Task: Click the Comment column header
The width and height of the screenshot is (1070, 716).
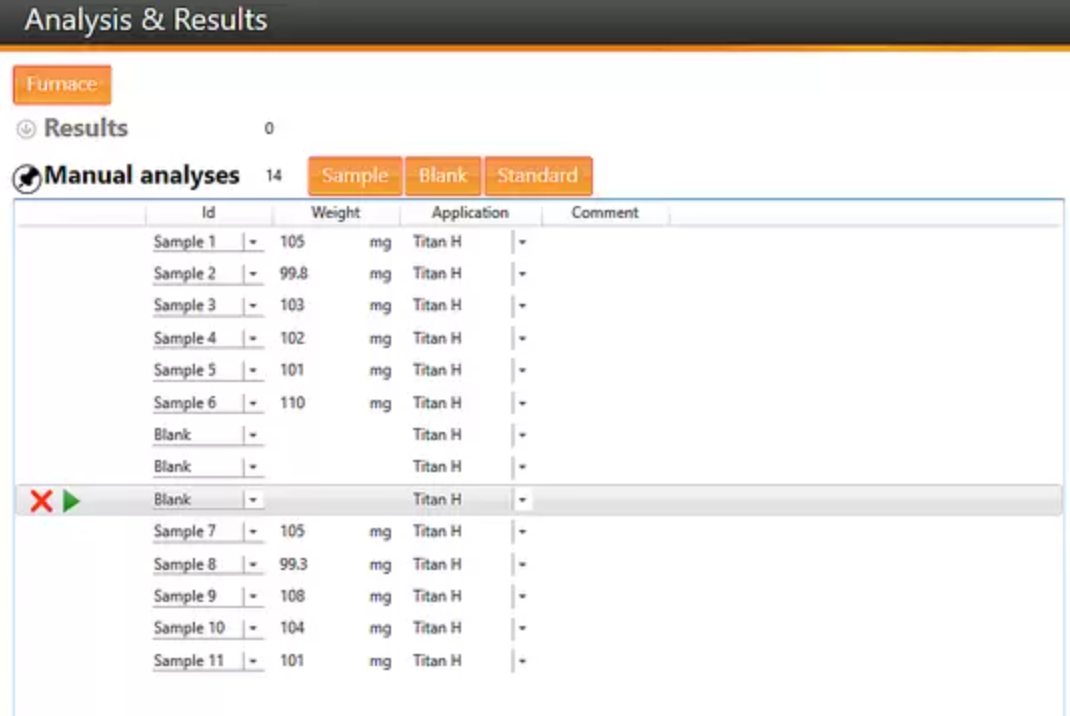Action: click(x=605, y=213)
